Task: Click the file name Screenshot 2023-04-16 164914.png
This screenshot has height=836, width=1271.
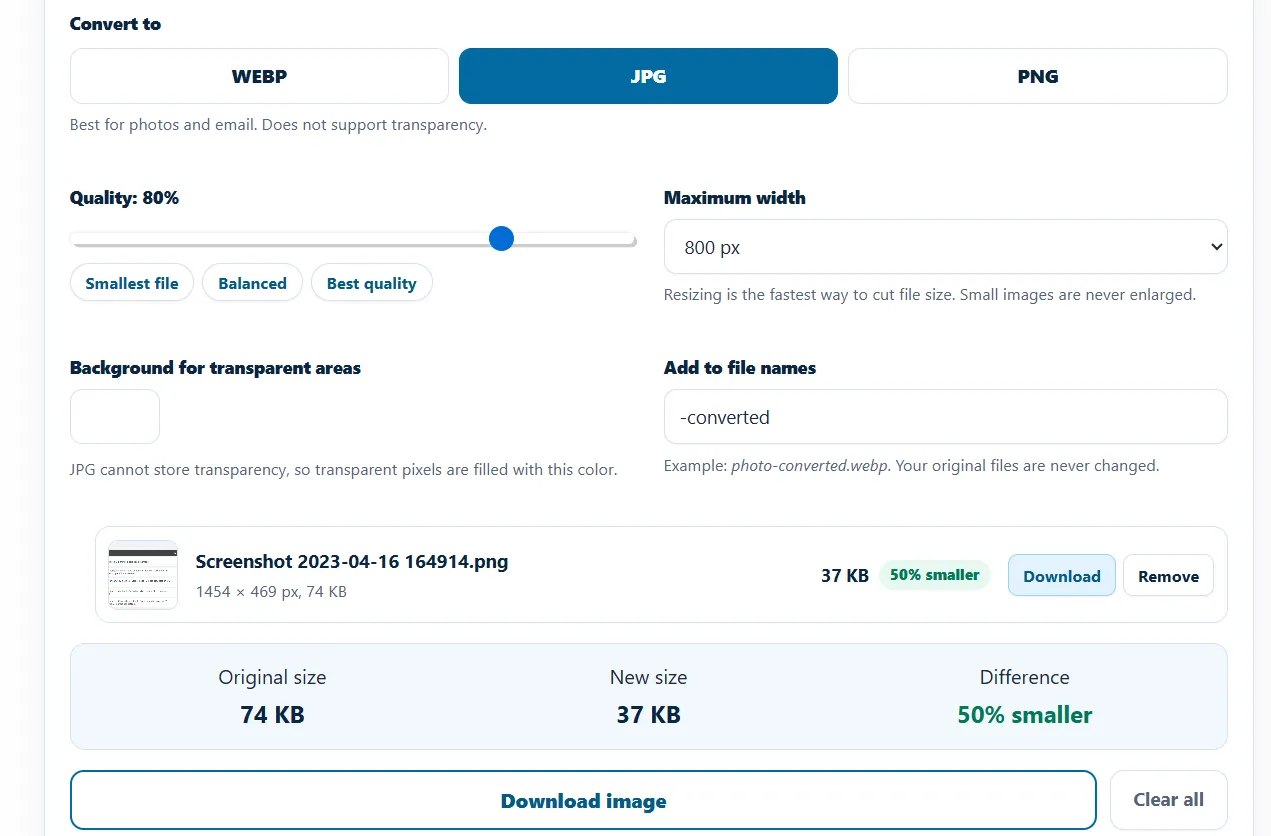Action: coord(352,561)
